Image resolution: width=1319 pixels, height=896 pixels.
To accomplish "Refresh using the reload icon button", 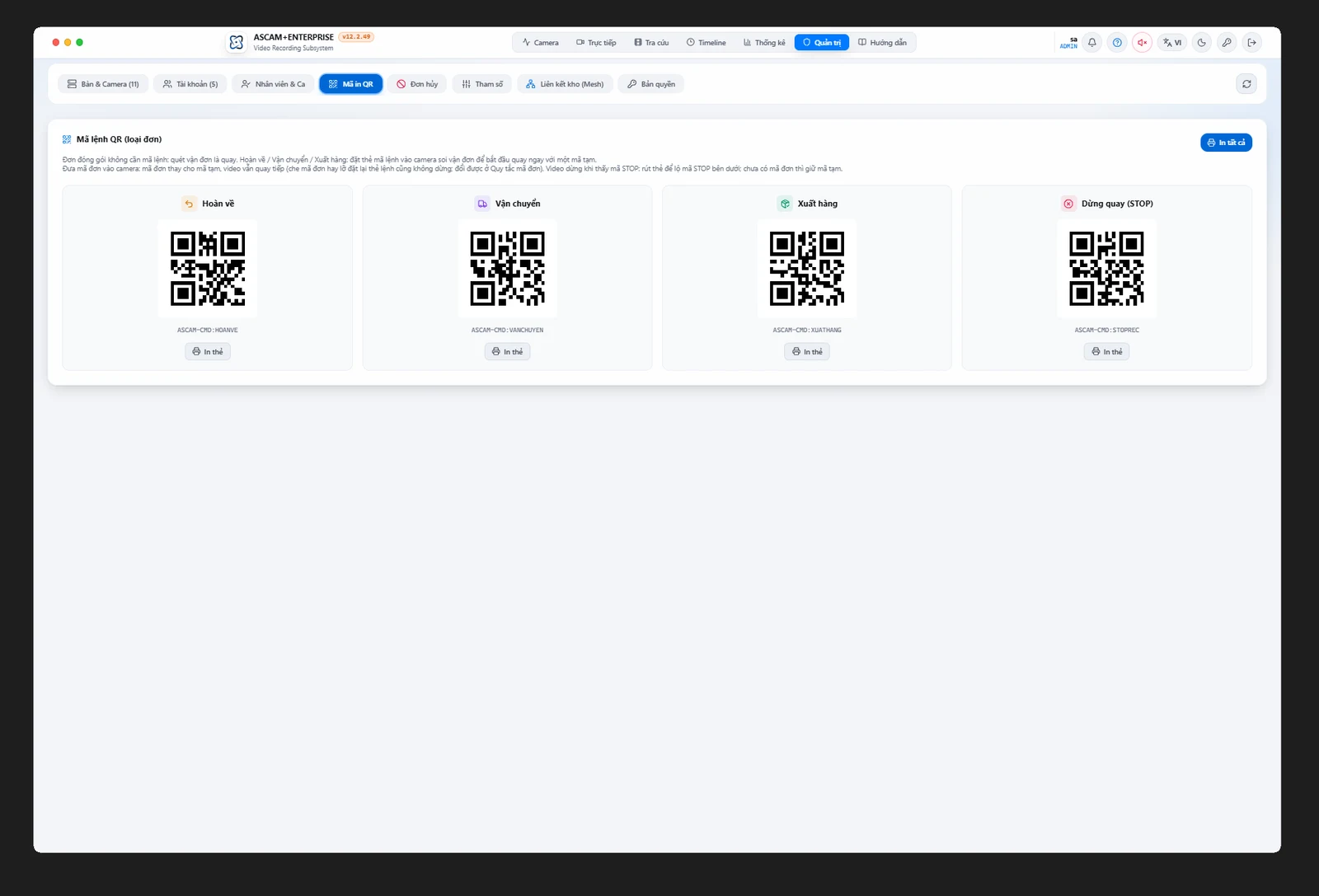I will (x=1246, y=84).
